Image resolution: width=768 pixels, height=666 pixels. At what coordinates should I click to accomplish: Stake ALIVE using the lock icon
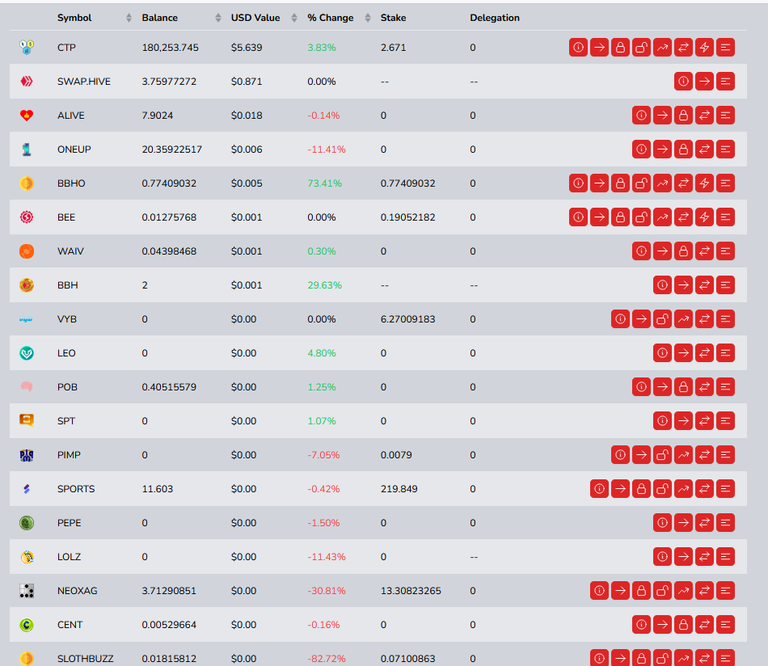pyautogui.click(x=683, y=116)
